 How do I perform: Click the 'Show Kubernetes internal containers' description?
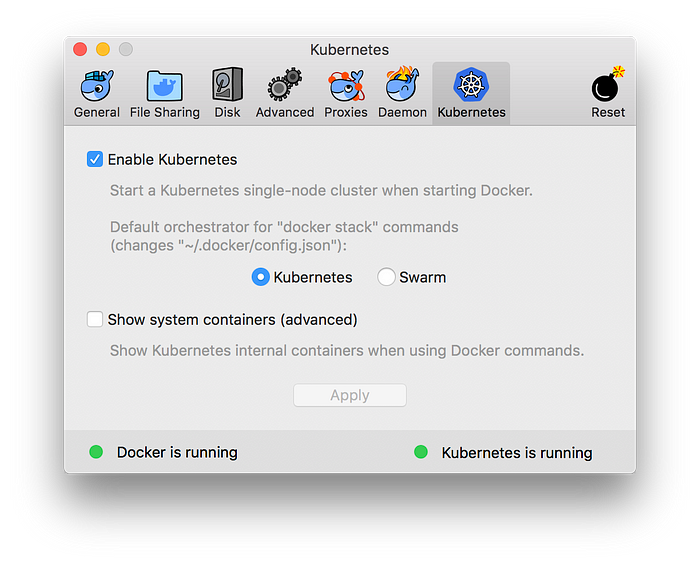(347, 351)
